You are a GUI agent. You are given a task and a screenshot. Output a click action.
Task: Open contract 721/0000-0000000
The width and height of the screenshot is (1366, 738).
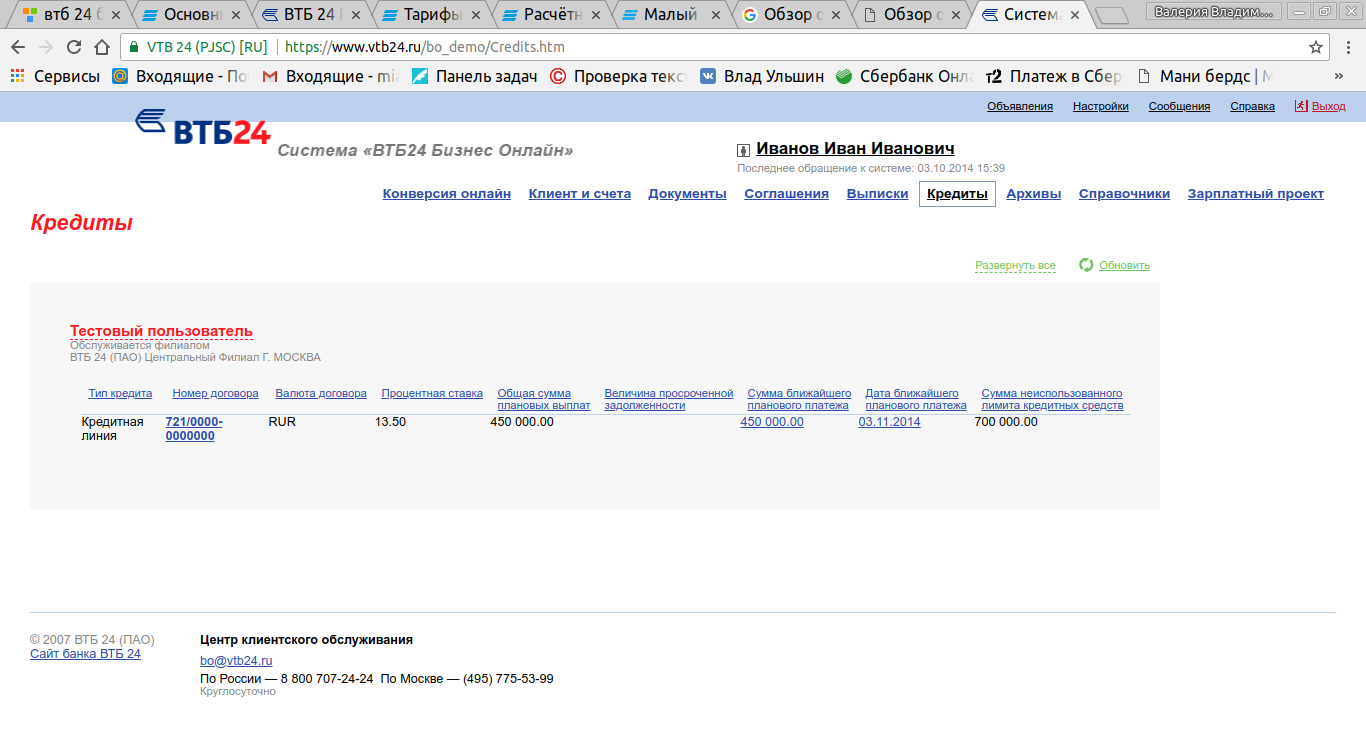pos(194,429)
